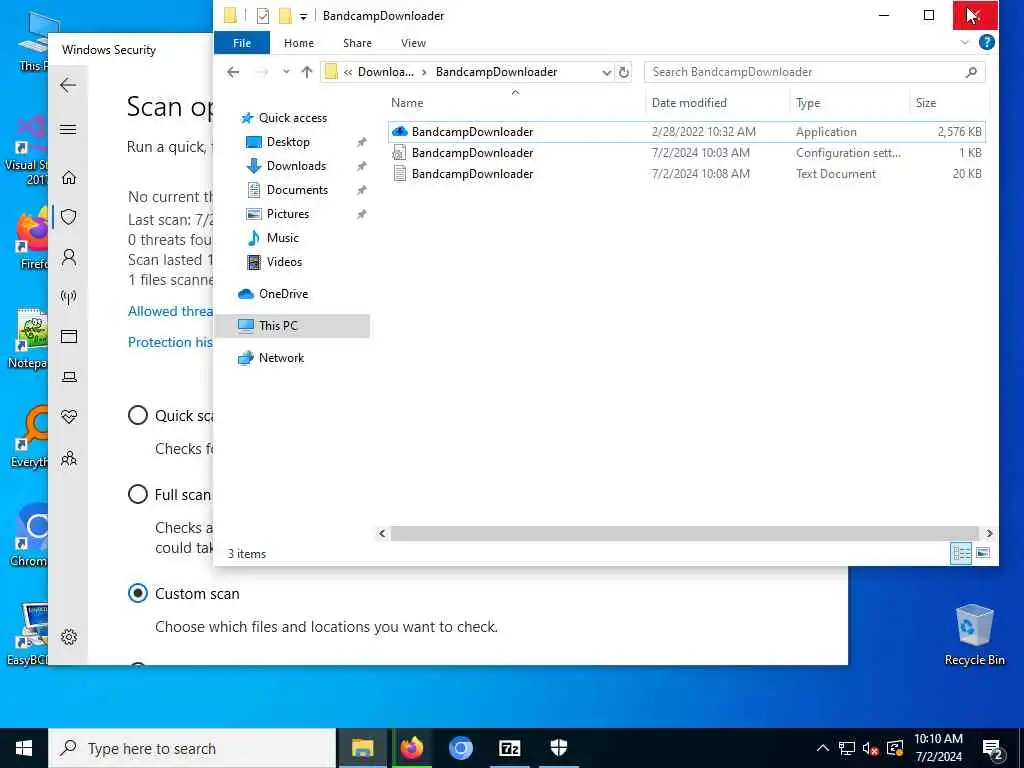Open 7-Zip from the taskbar
The image size is (1024, 768).
coord(509,748)
